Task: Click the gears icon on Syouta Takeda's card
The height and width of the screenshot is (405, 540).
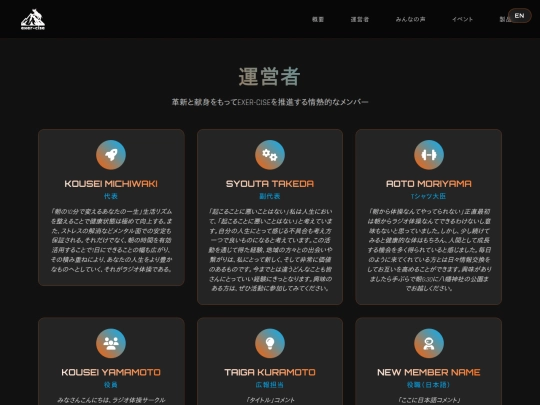Action: 270,155
